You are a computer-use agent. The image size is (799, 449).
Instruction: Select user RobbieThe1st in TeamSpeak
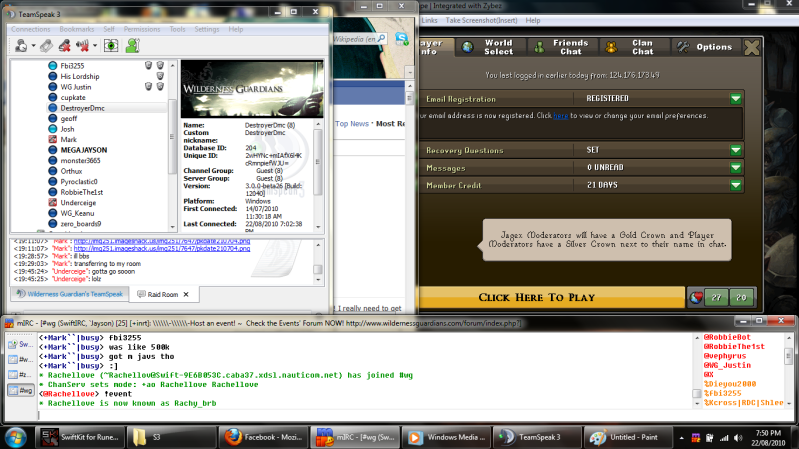[x=82, y=192]
